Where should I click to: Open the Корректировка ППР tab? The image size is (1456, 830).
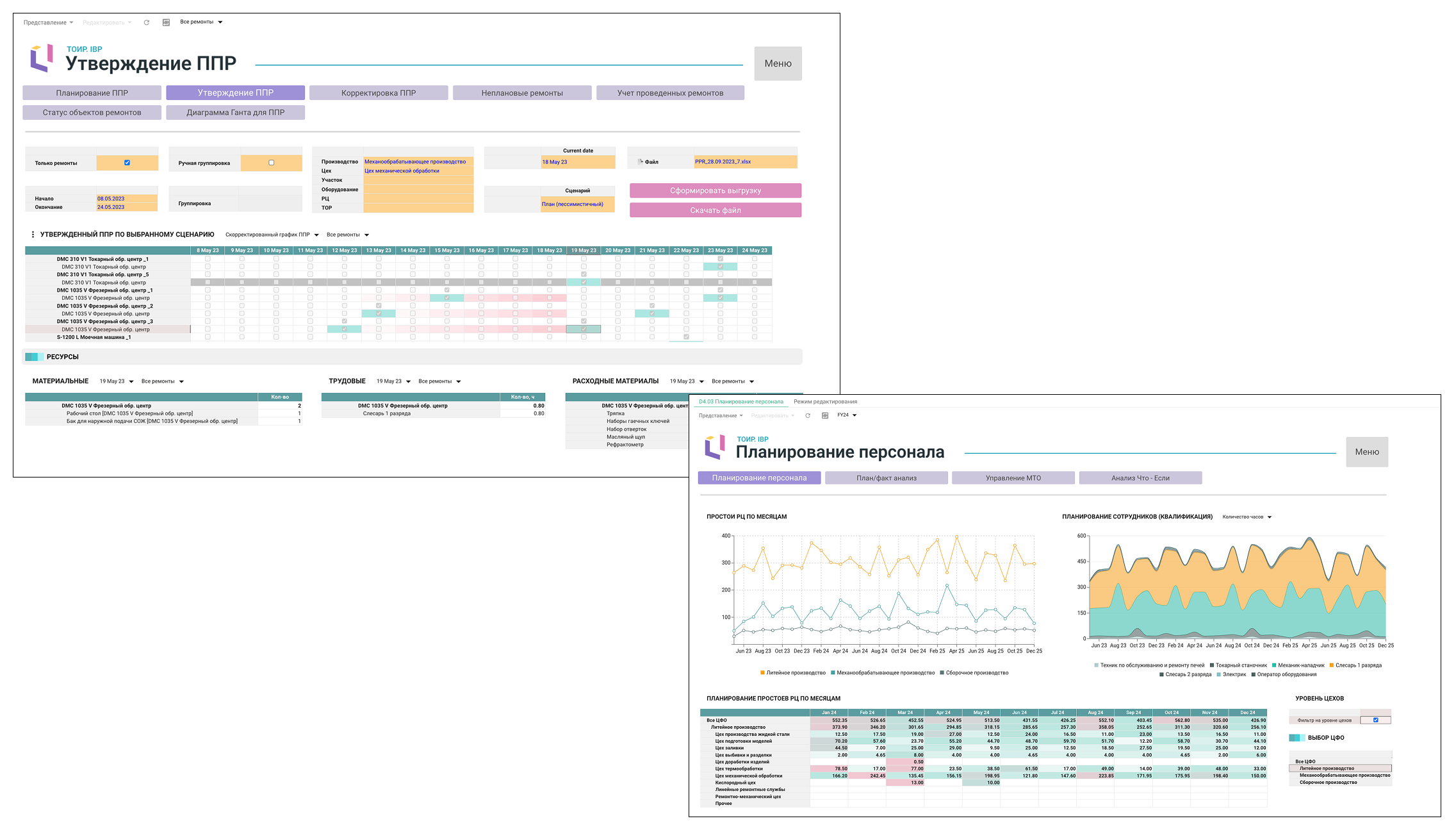pyautogui.click(x=379, y=93)
